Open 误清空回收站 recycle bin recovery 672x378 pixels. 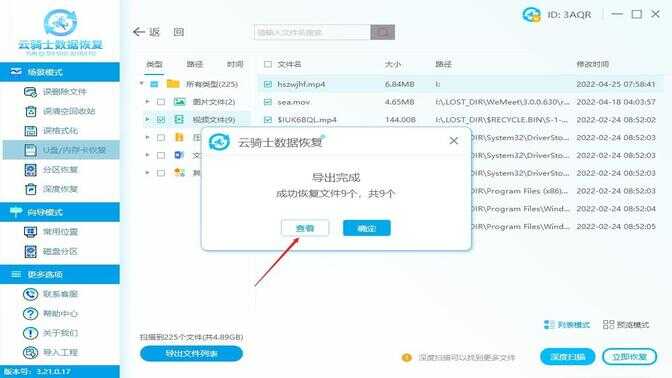tap(60, 111)
